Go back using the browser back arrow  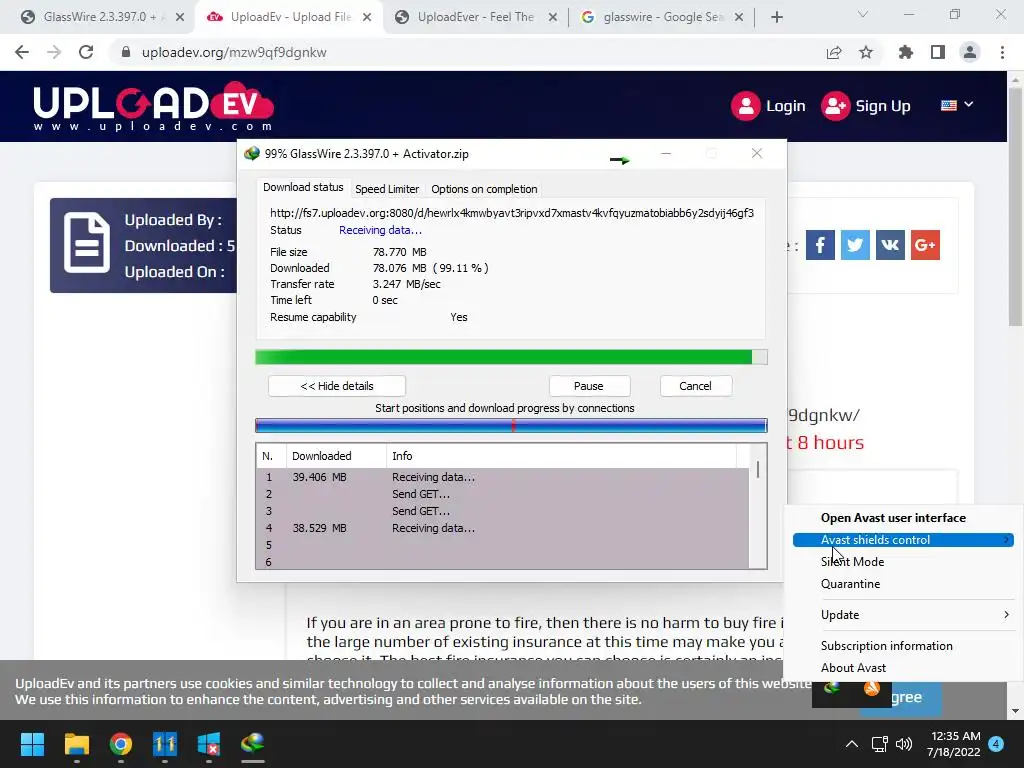(22, 52)
